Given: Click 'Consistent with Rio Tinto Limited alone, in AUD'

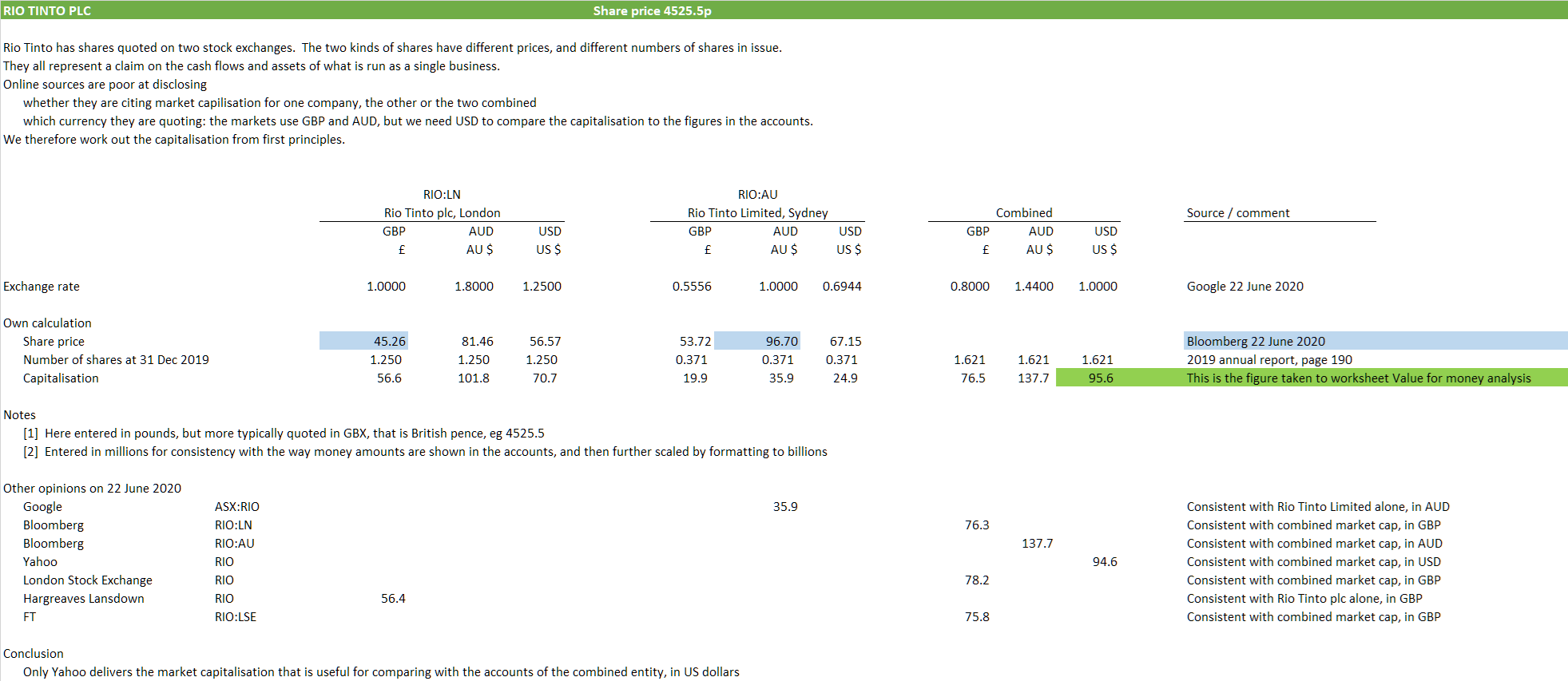Looking at the screenshot, I should point(1318,506).
